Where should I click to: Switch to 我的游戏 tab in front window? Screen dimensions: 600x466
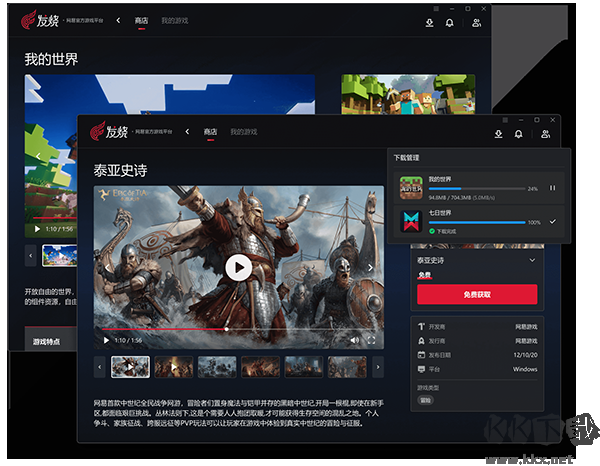pyautogui.click(x=243, y=132)
